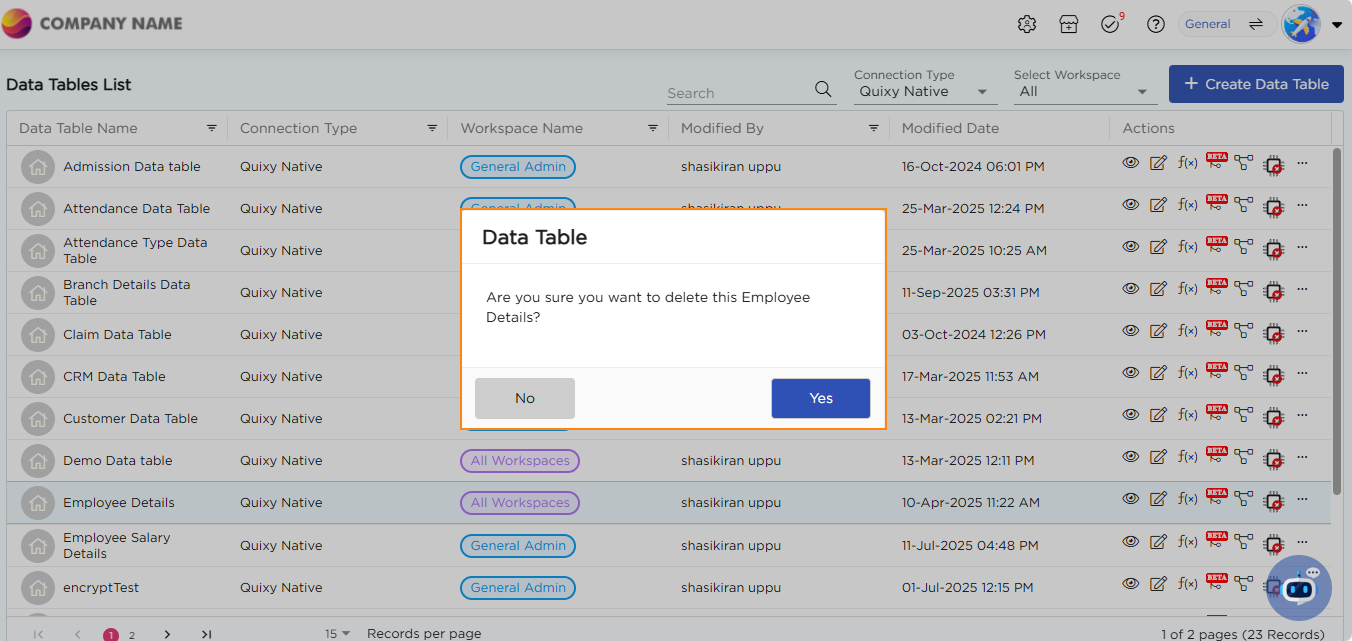Open the Select Workspace dropdown
This screenshot has height=641, width=1352.
[1084, 91]
